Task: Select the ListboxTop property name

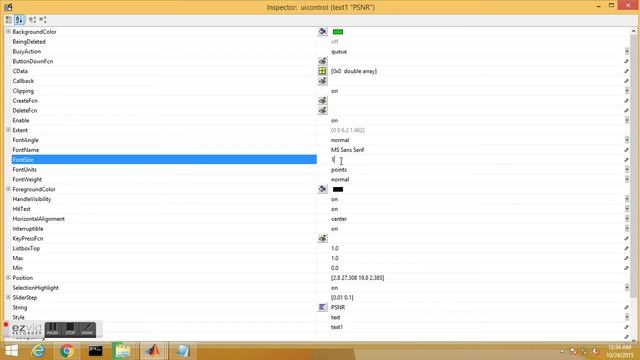Action: click(x=26, y=248)
